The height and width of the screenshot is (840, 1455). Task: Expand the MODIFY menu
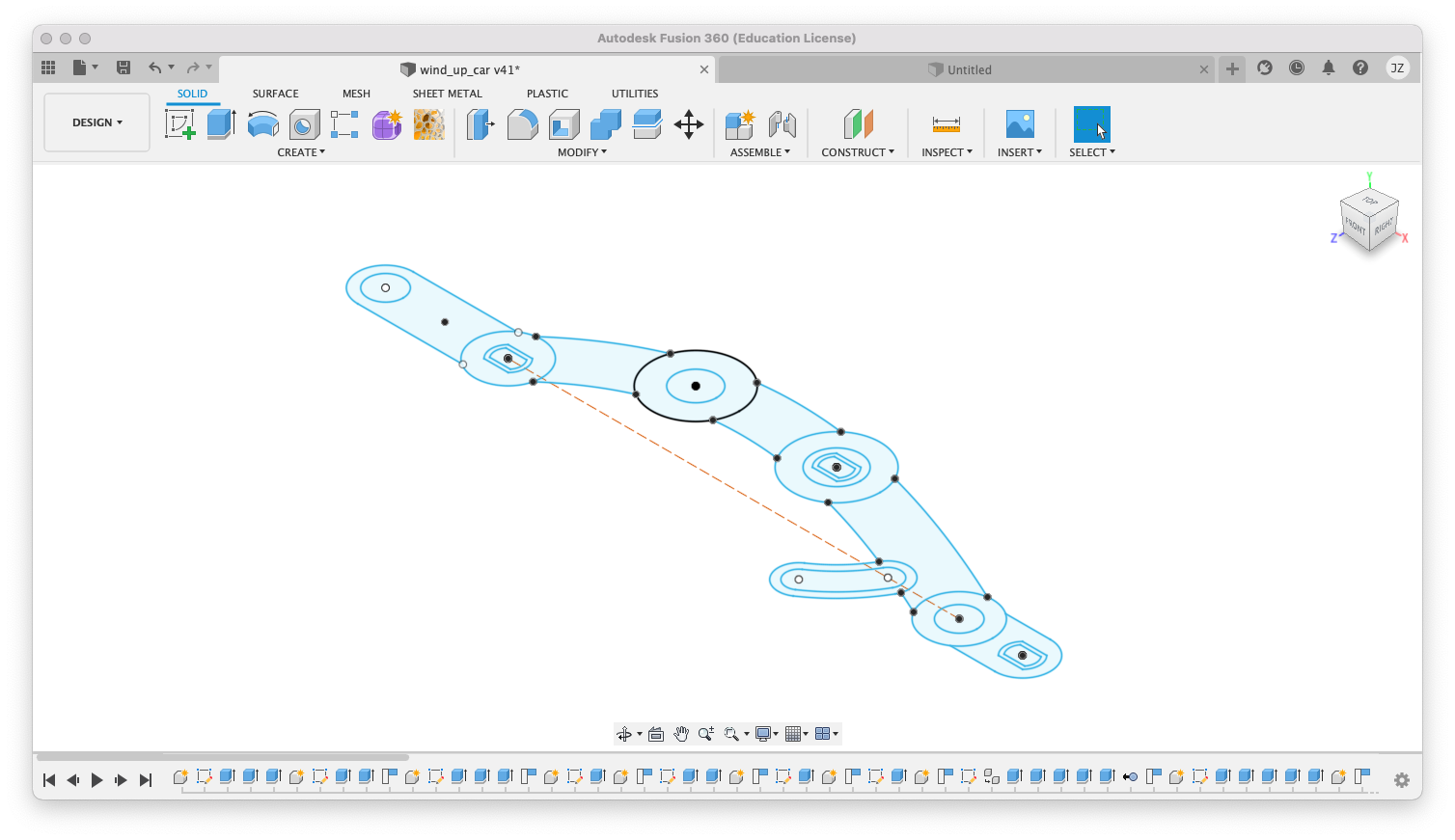point(583,152)
